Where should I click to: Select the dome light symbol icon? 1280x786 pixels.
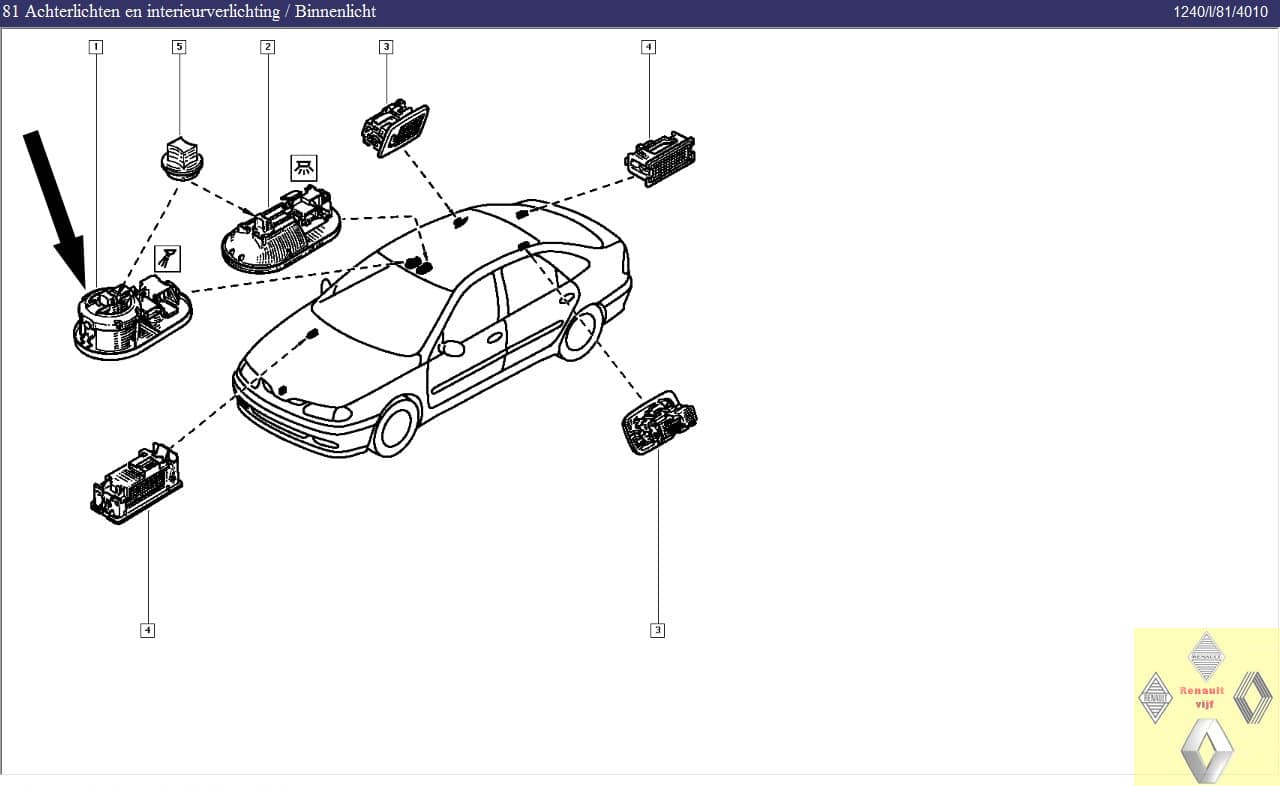point(303,167)
